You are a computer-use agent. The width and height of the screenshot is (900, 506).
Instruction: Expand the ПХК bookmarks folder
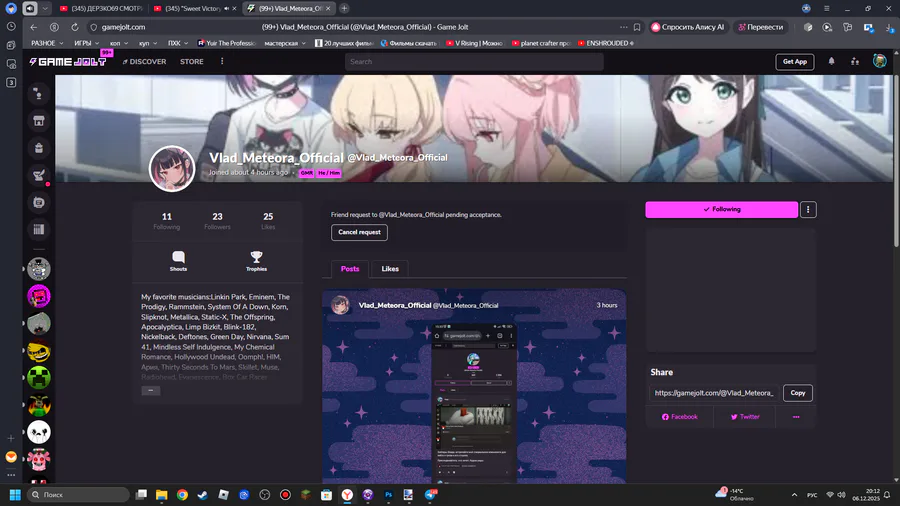click(x=178, y=43)
